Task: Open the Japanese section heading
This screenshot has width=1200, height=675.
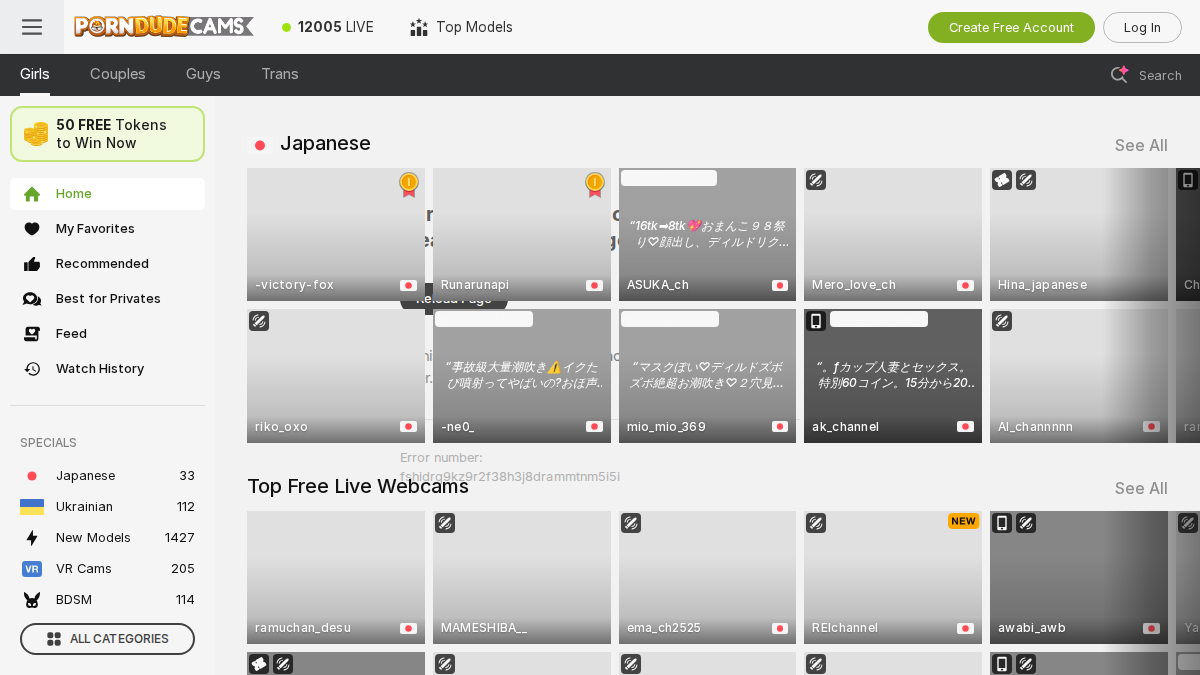Action: point(325,143)
